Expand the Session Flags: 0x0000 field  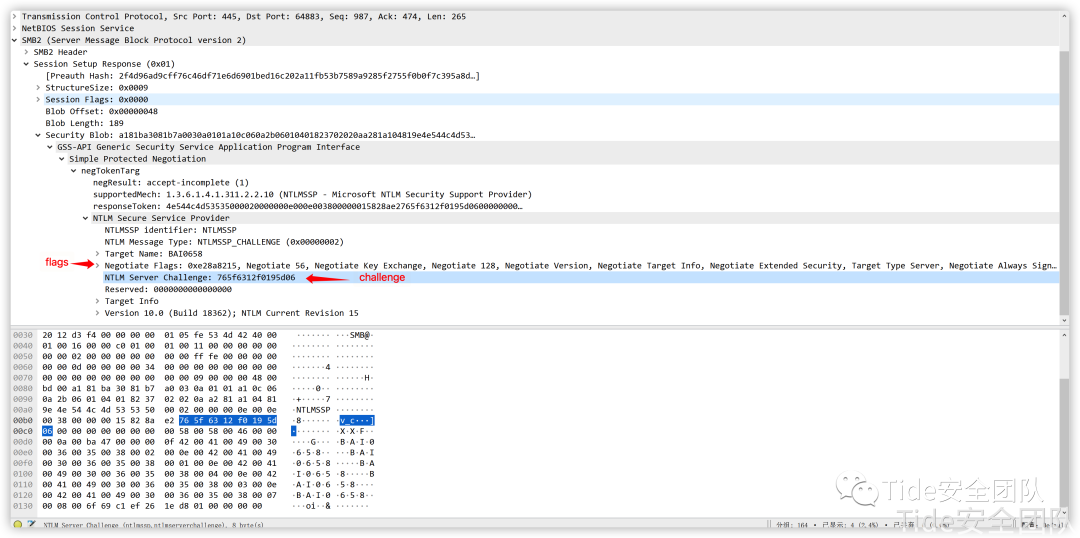(x=38, y=99)
